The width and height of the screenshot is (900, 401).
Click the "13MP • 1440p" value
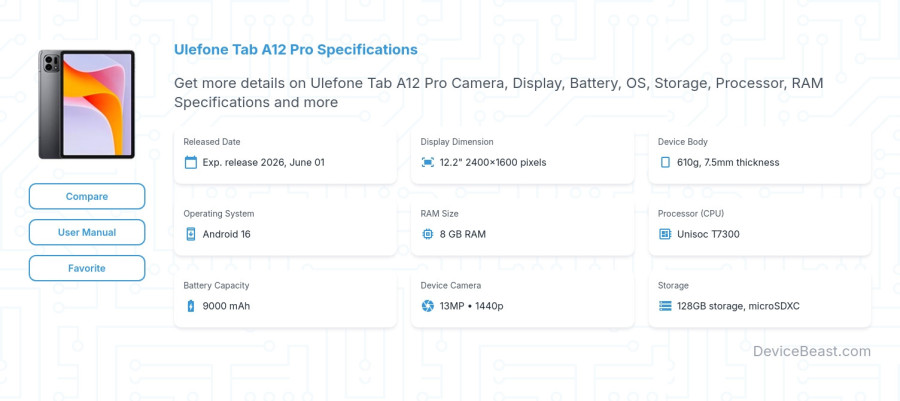[471, 306]
